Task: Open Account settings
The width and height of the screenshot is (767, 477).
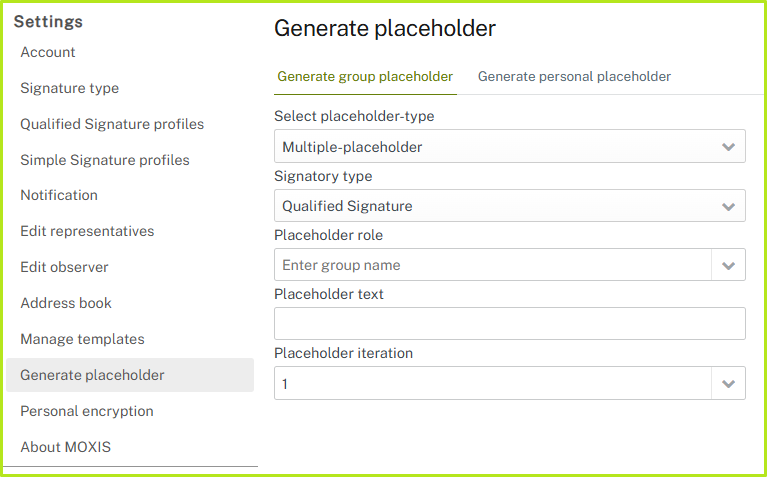Action: 48,52
